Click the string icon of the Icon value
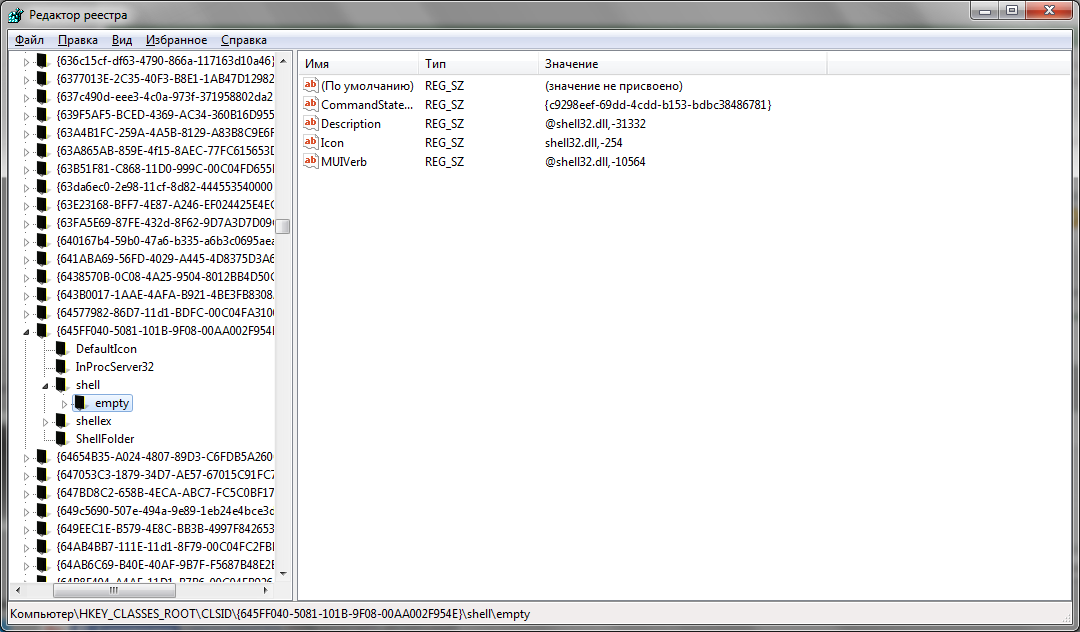 pyautogui.click(x=311, y=142)
